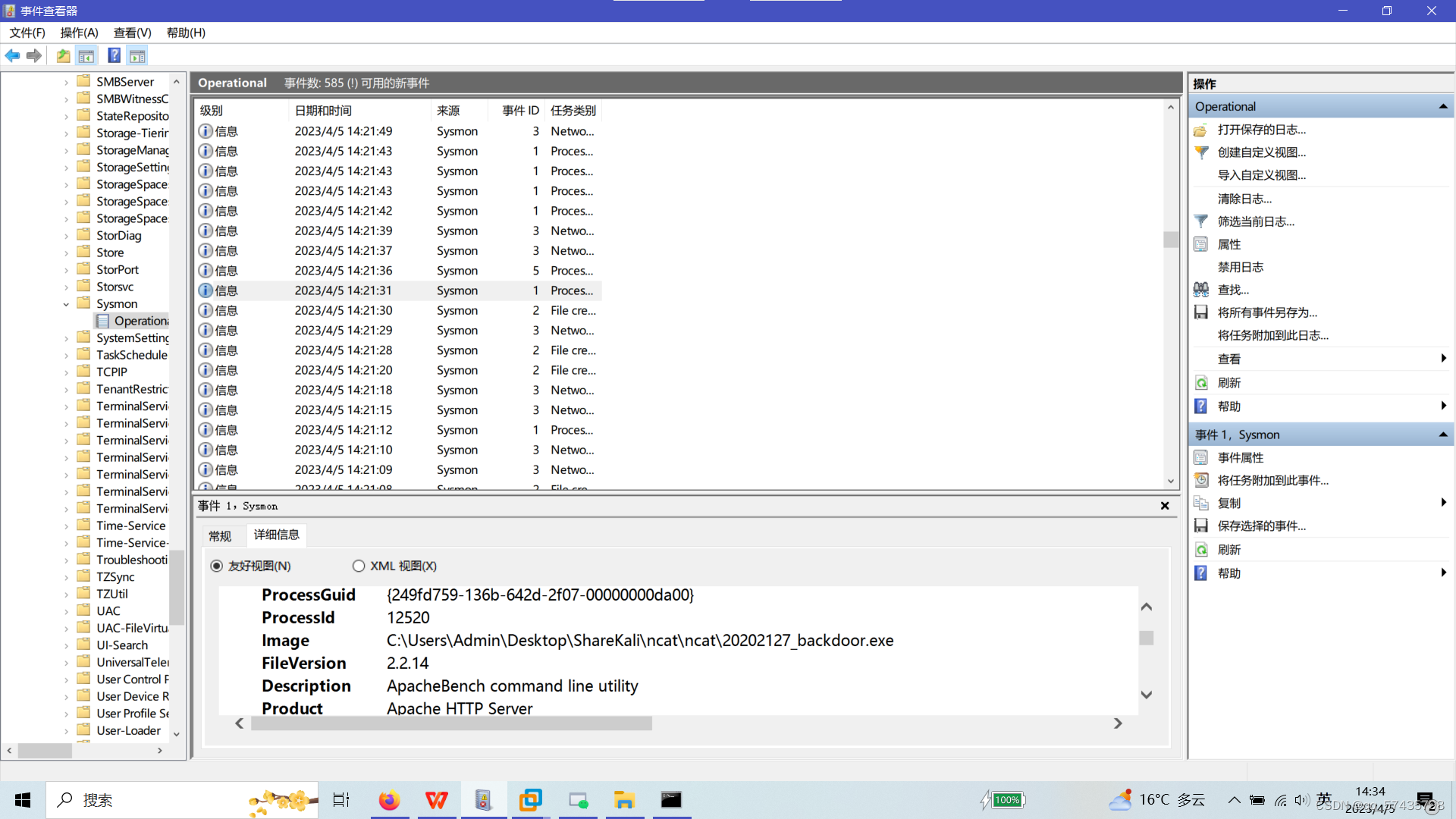Expand the 复制 submenu arrow
The width and height of the screenshot is (1456, 819).
coord(1443,503)
